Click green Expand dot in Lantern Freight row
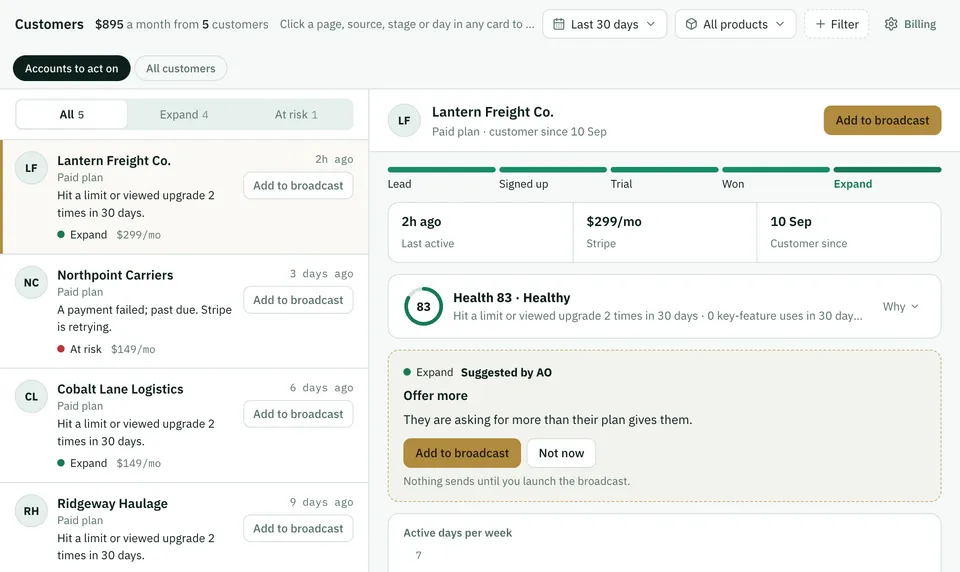This screenshot has width=960, height=572. pyautogui.click(x=61, y=235)
